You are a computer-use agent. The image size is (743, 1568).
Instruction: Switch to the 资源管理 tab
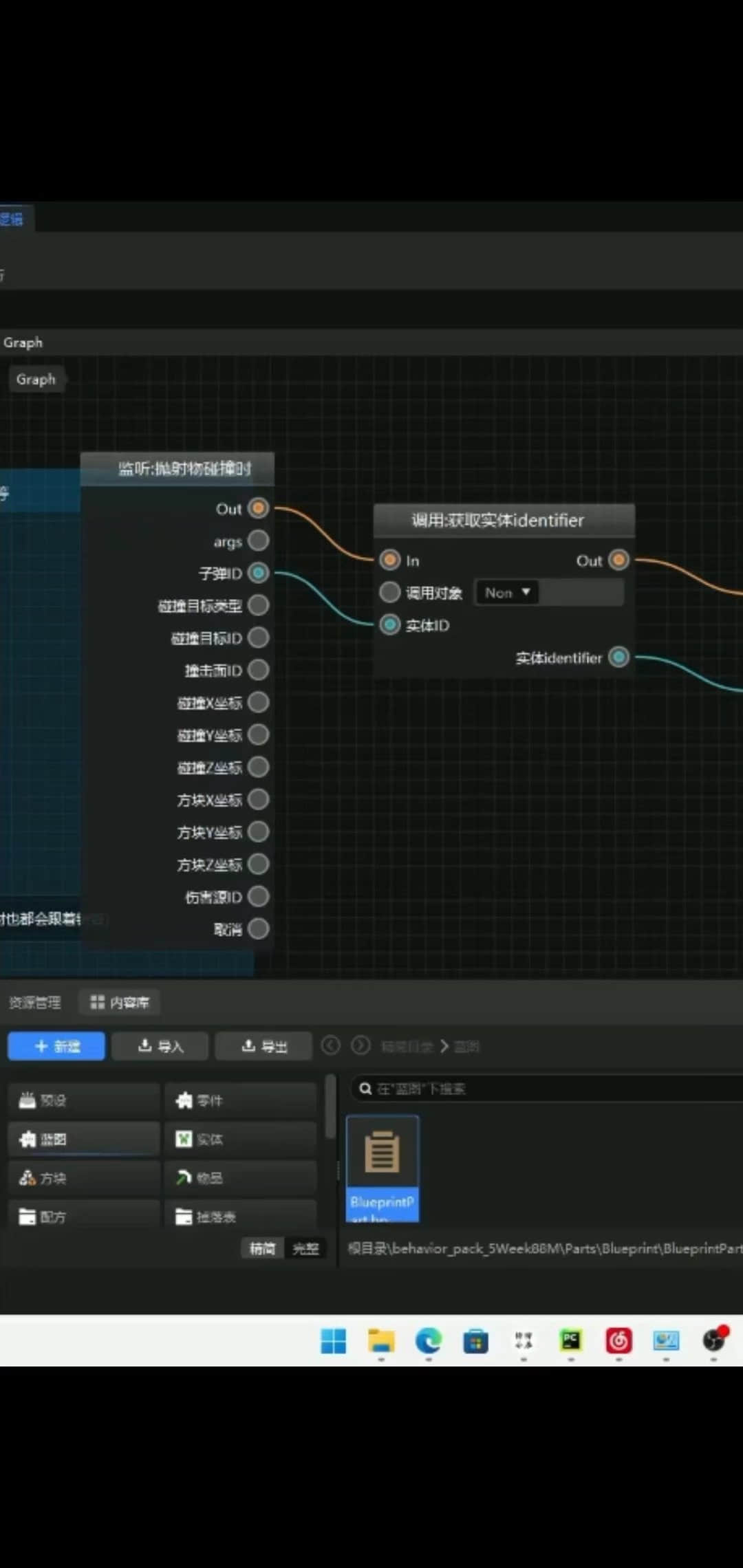[34, 1003]
